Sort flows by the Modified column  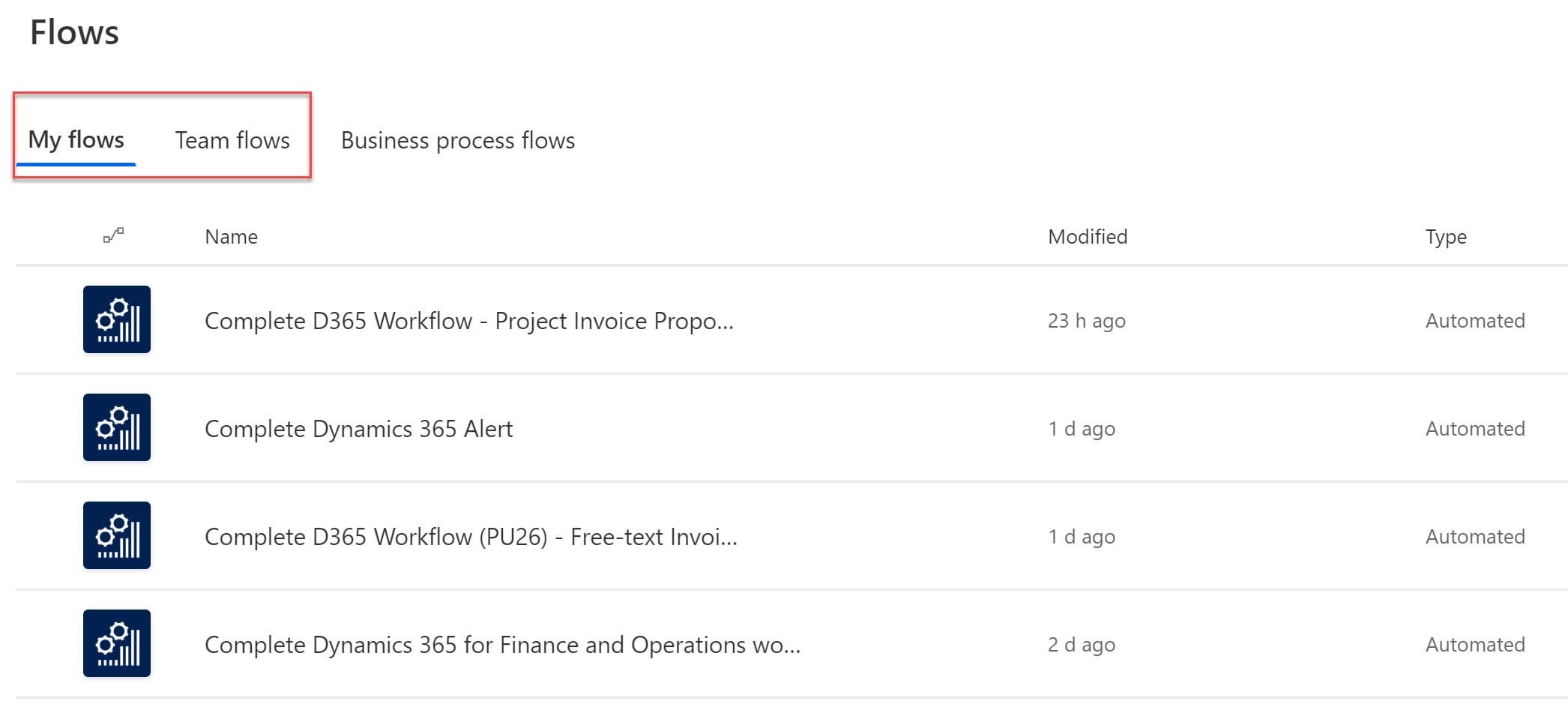pos(1087,237)
